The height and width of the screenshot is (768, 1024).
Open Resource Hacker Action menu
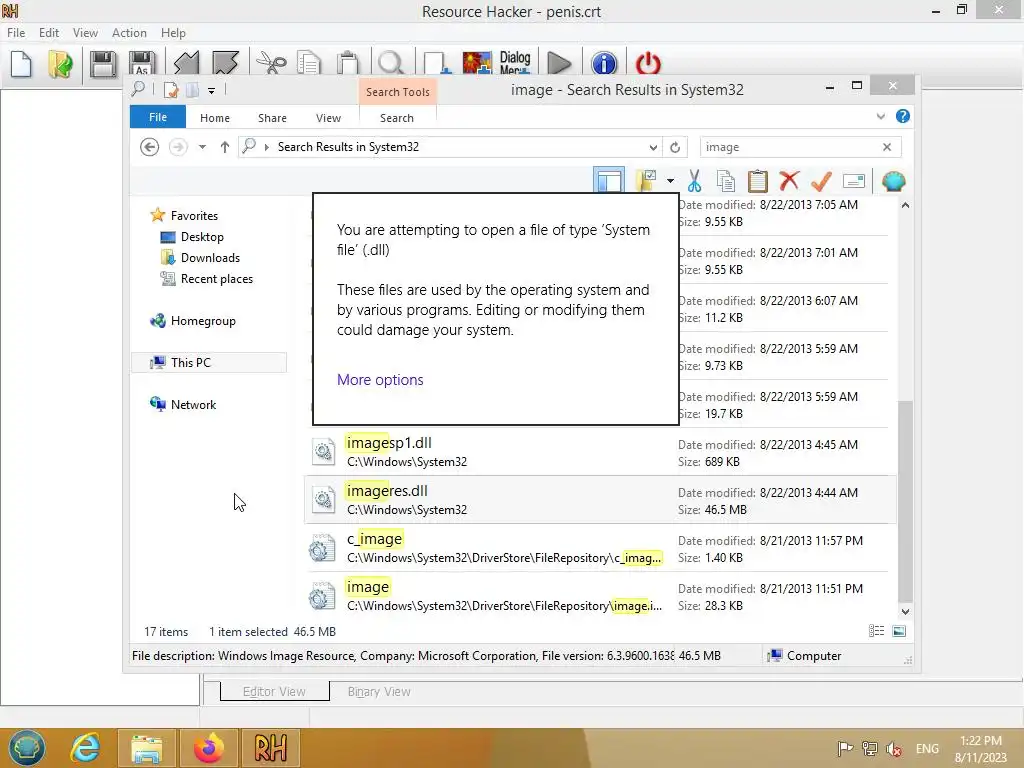tap(129, 33)
